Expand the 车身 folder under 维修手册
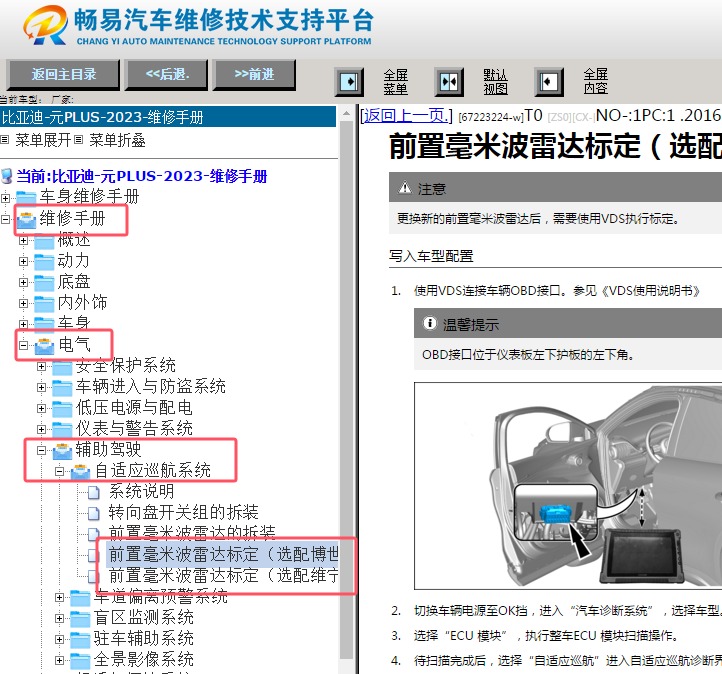The width and height of the screenshot is (722, 674). tap(23, 324)
